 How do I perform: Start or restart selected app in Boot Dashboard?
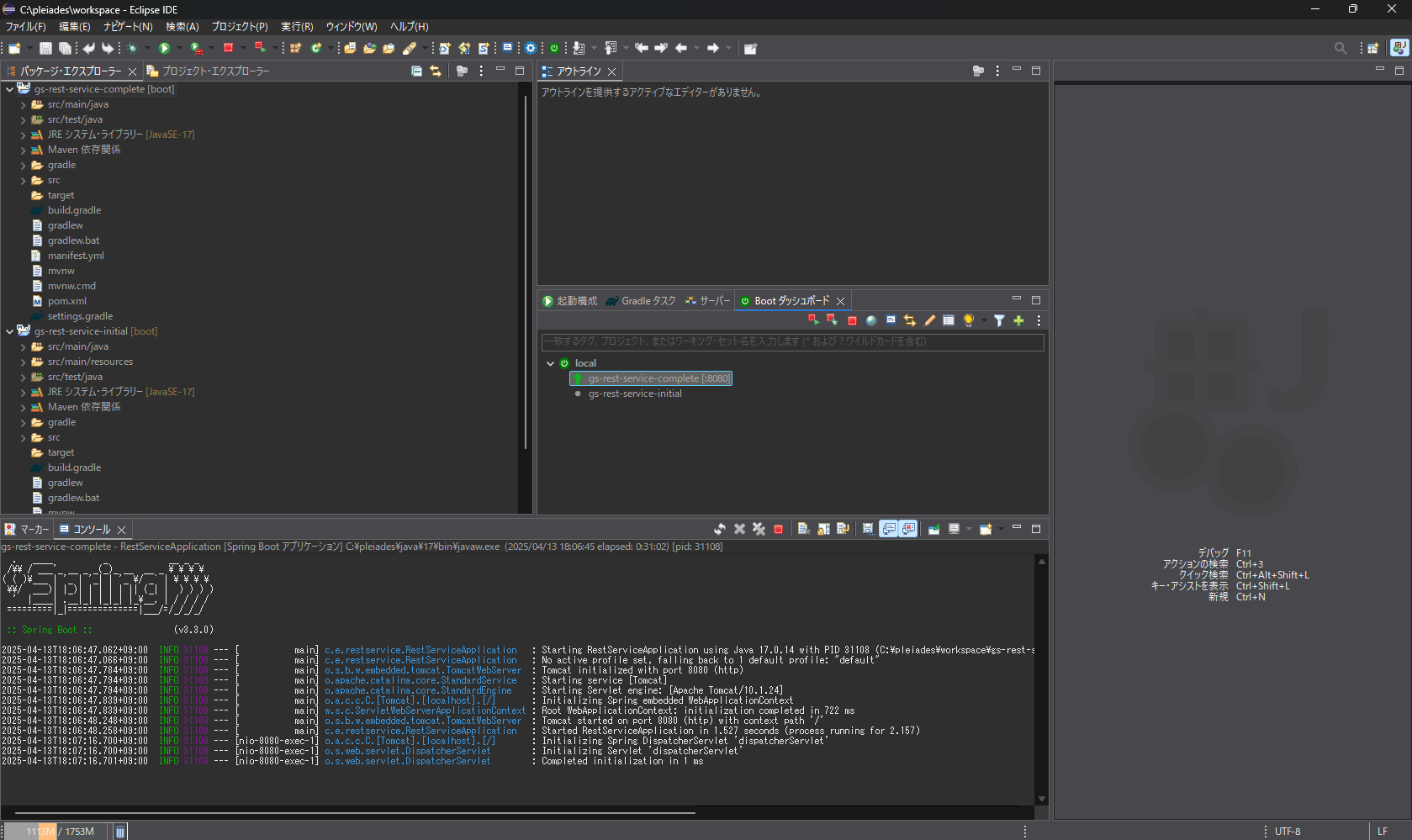813,320
